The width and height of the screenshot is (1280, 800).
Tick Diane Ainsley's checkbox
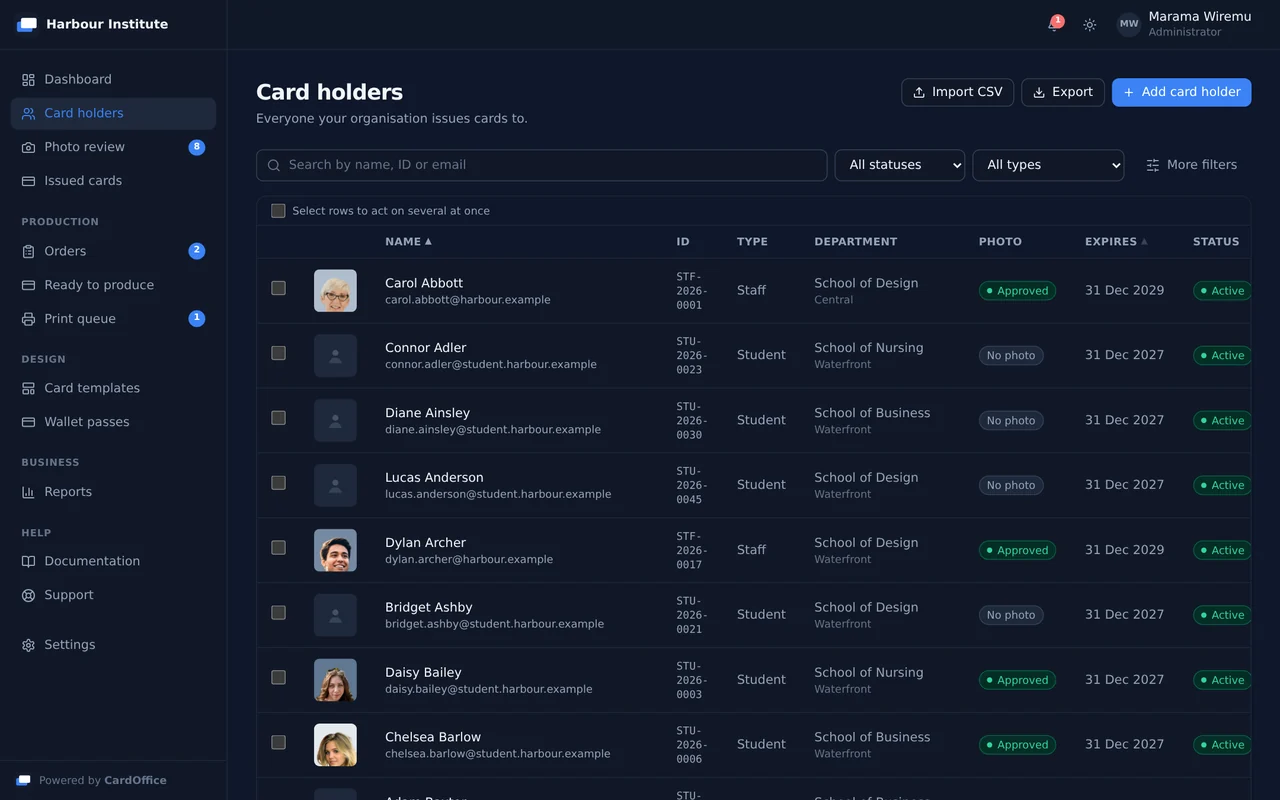click(x=278, y=418)
